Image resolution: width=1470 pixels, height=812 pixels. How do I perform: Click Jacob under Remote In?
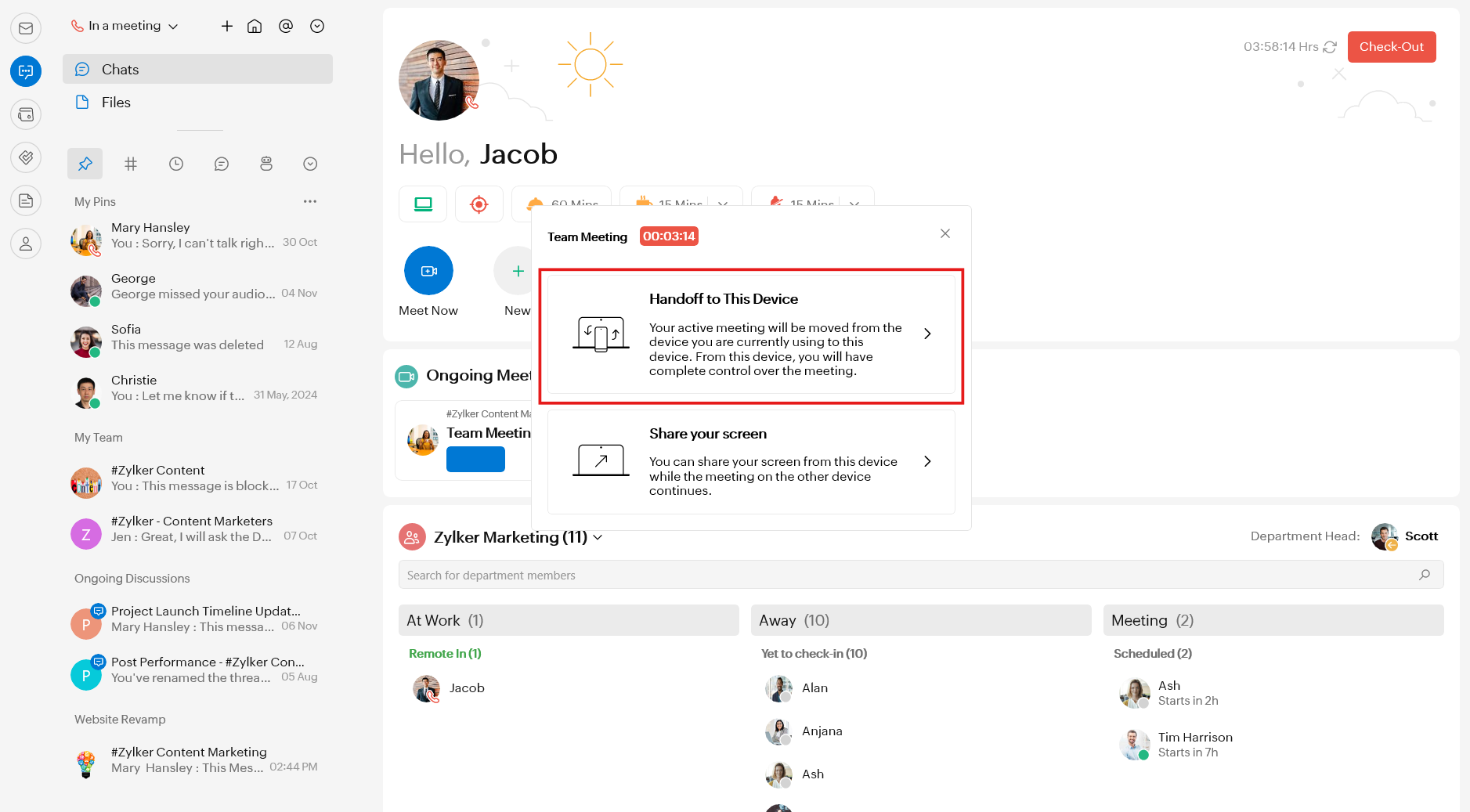[449, 688]
